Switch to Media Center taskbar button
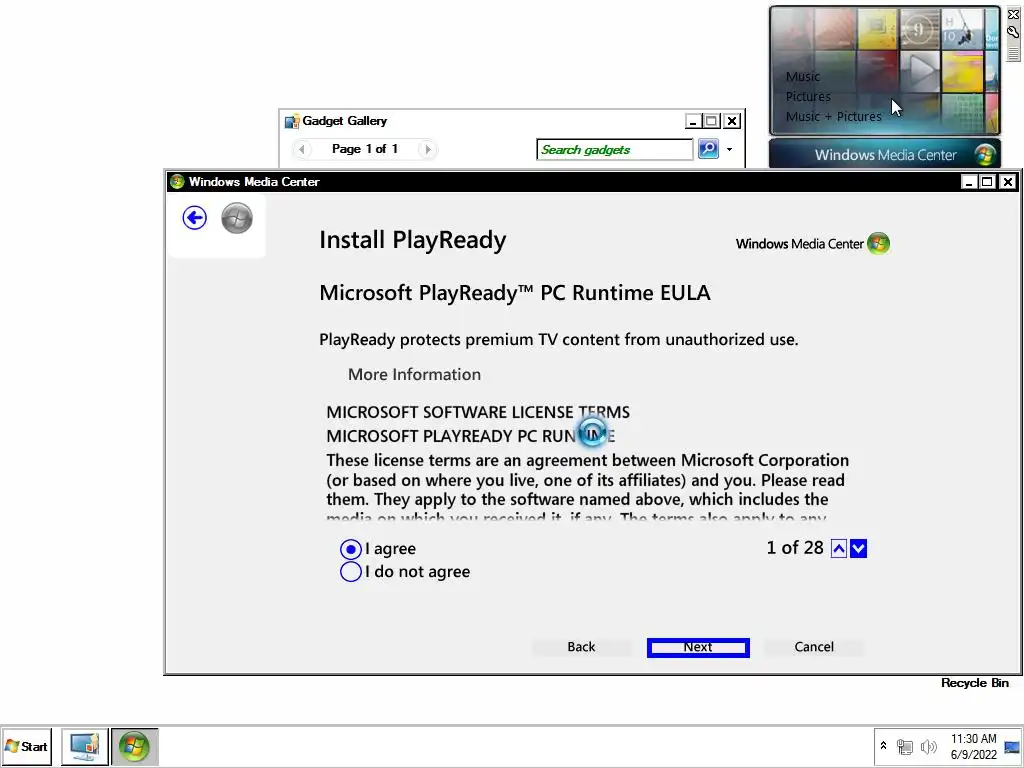This screenshot has width=1024, height=768. (135, 747)
